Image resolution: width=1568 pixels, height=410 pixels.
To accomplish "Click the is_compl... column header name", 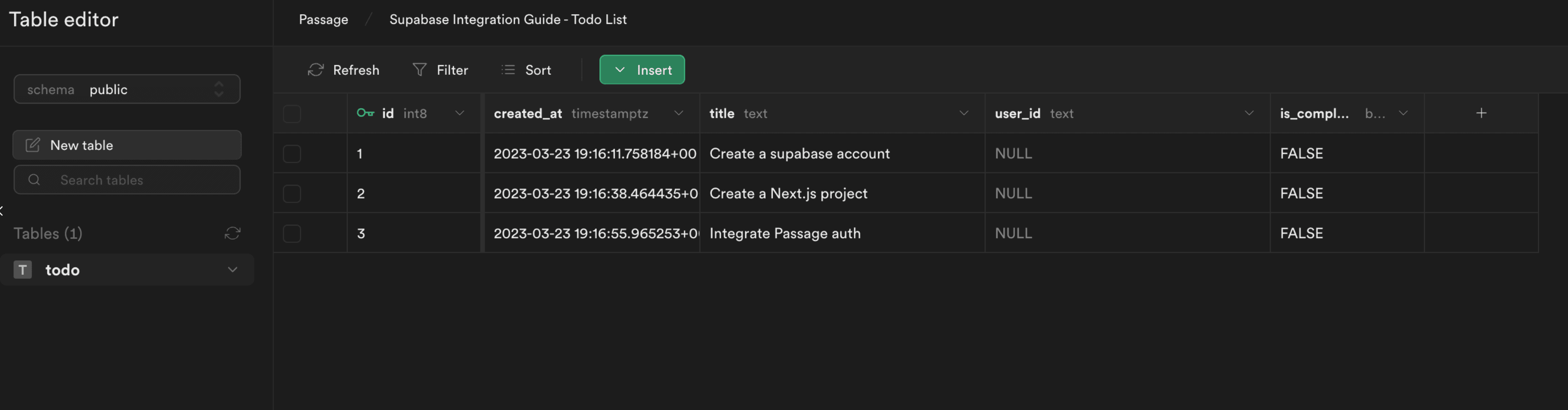I will click(x=1314, y=113).
